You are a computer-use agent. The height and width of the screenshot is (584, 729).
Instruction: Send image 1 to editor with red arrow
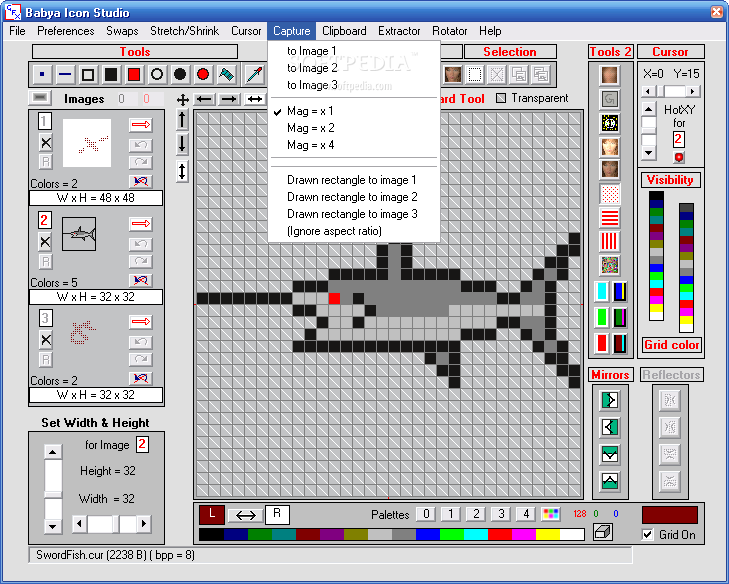click(x=141, y=125)
